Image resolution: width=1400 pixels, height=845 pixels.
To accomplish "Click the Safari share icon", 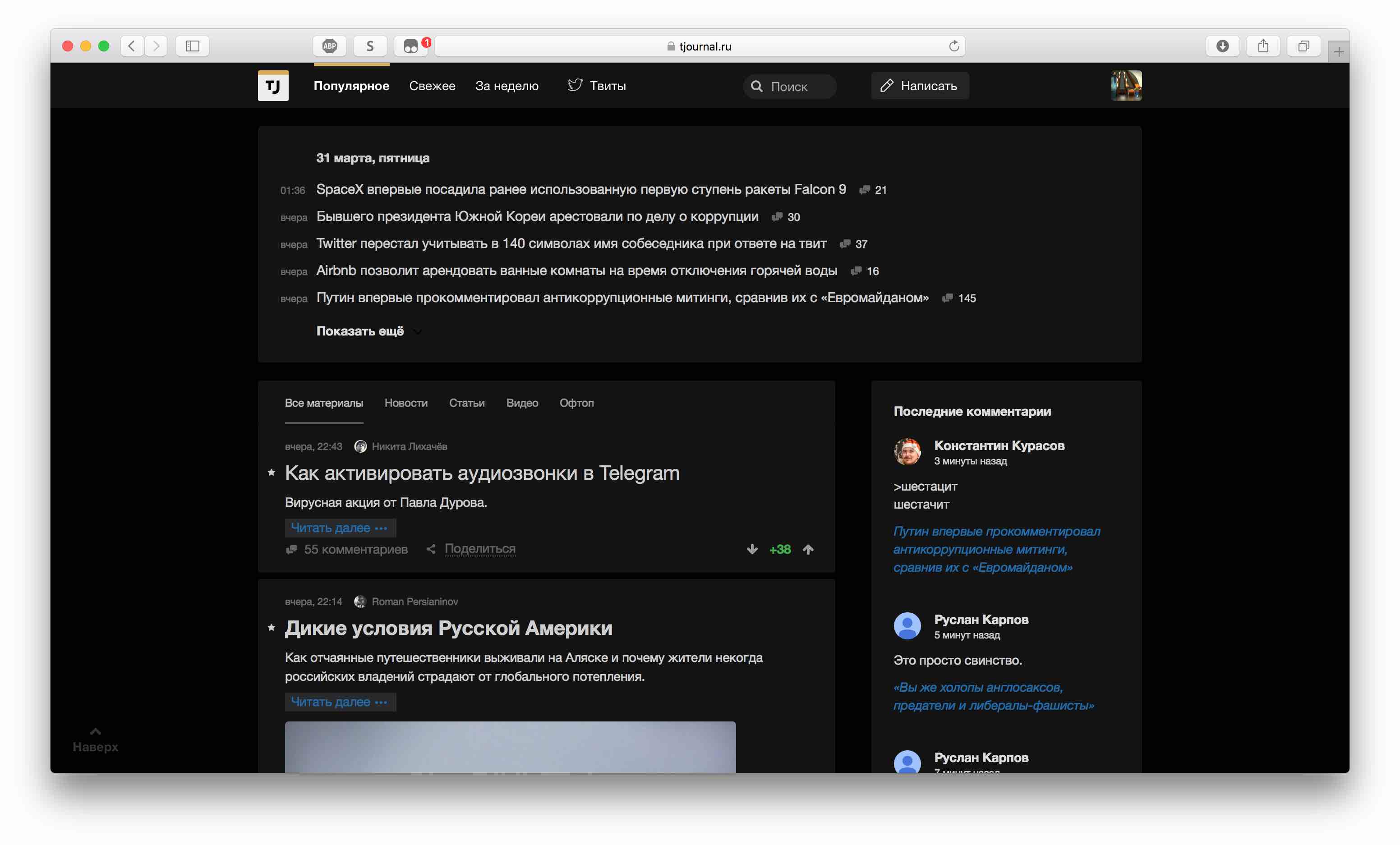I will point(1262,46).
